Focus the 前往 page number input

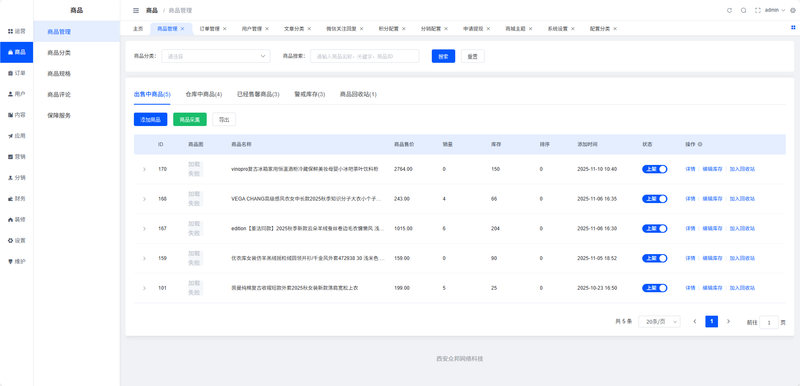coord(769,322)
